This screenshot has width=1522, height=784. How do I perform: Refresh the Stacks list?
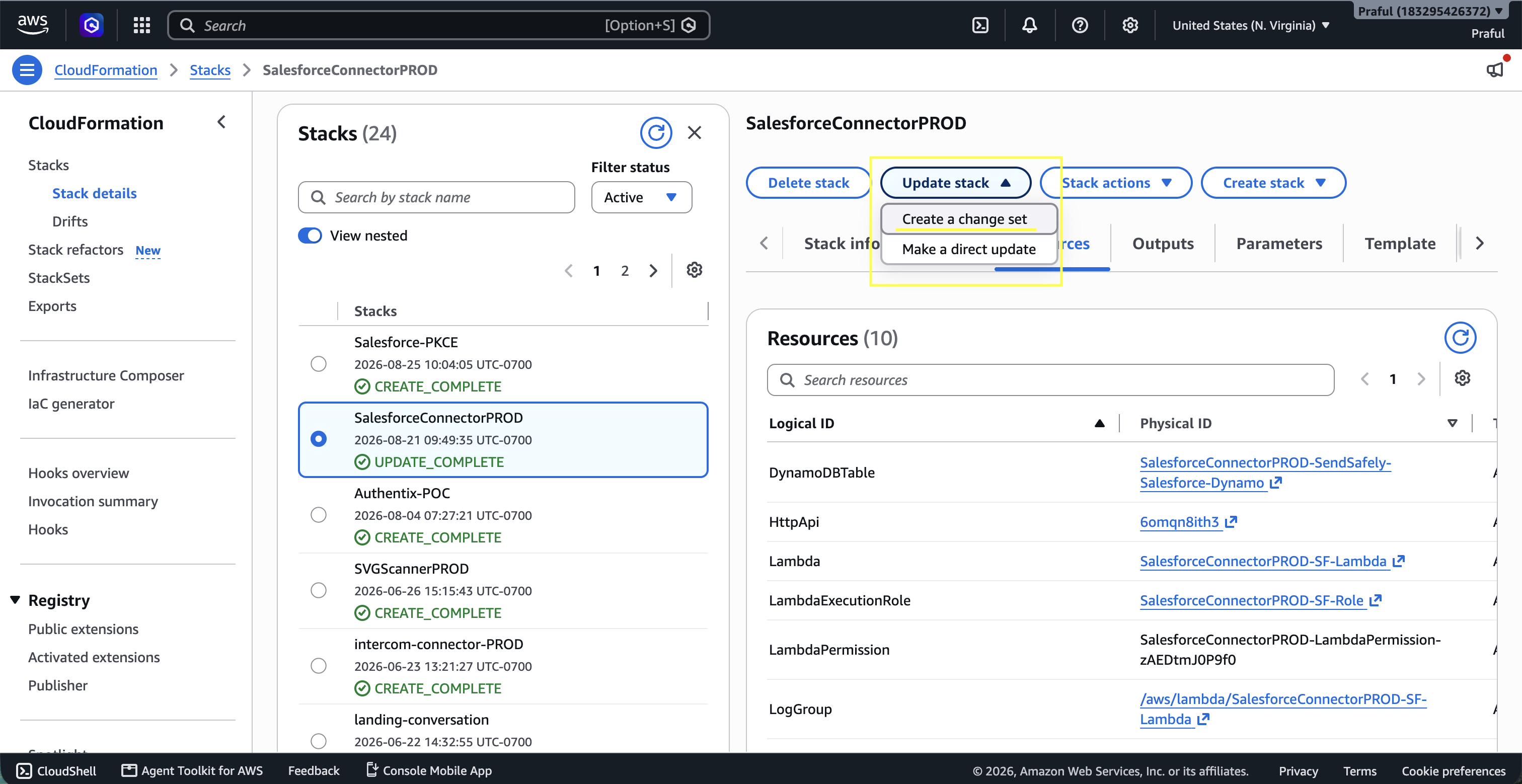[x=656, y=133]
